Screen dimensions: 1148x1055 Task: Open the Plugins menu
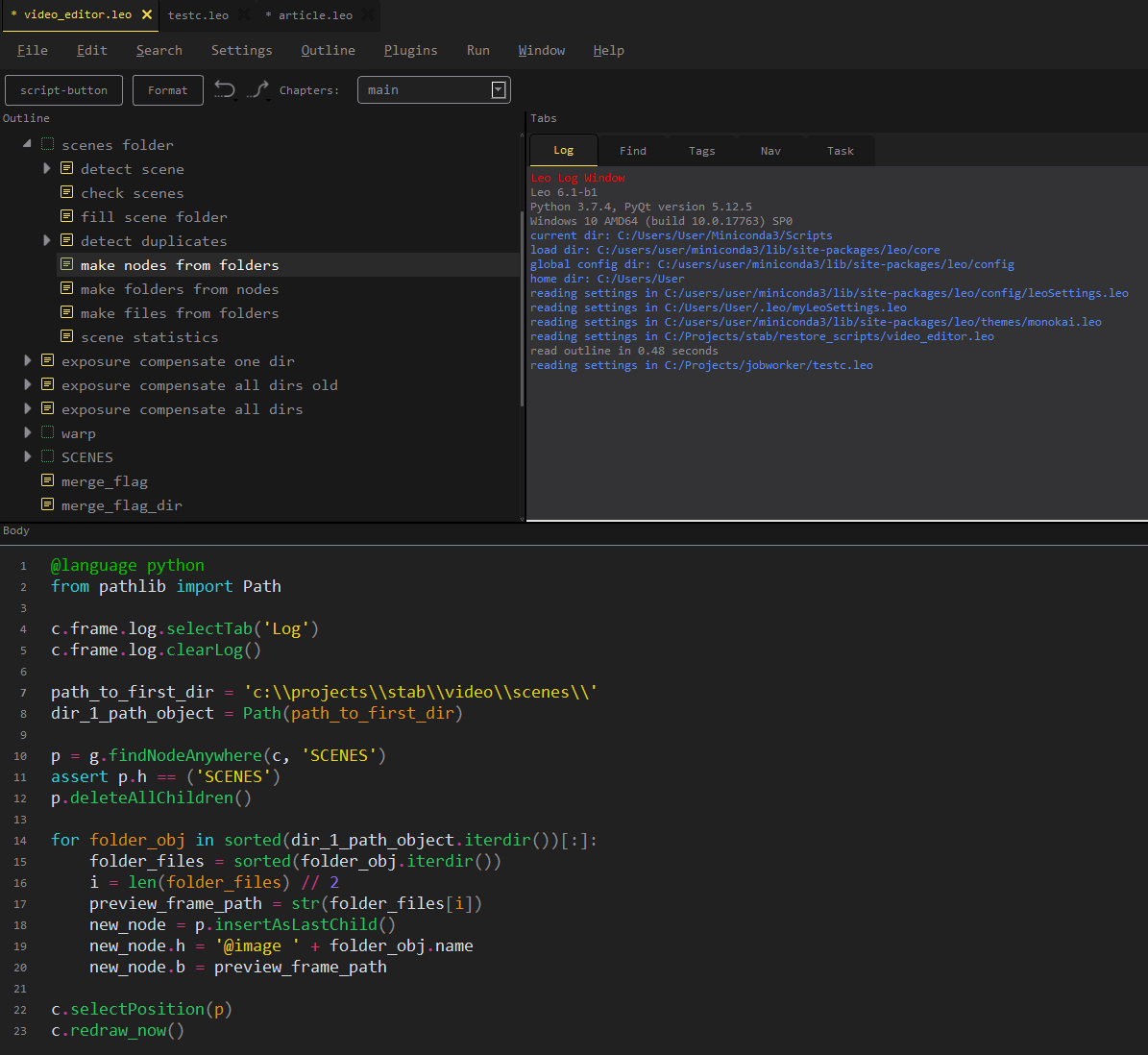click(410, 50)
